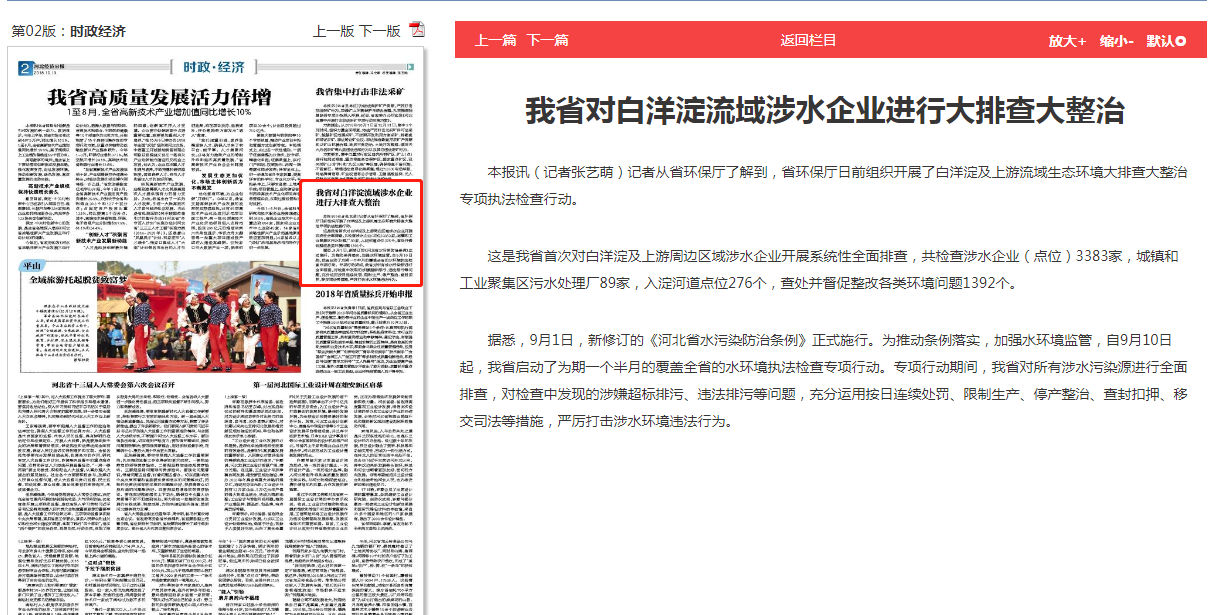The image size is (1216, 615).
Task: Go to previous page with 上一版
Action: [x=333, y=31]
